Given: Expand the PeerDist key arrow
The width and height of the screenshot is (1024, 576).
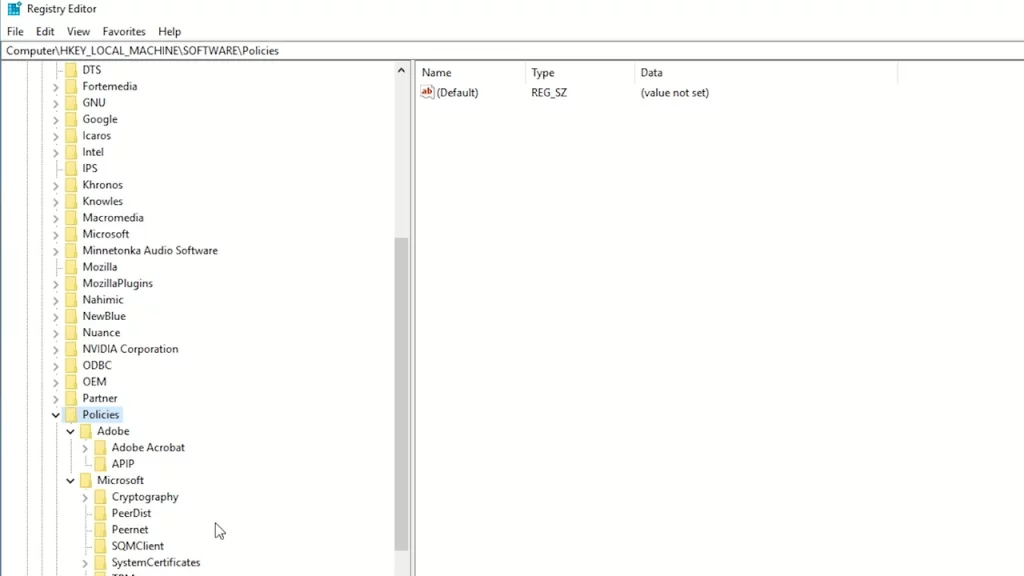Looking at the screenshot, I should pos(85,513).
